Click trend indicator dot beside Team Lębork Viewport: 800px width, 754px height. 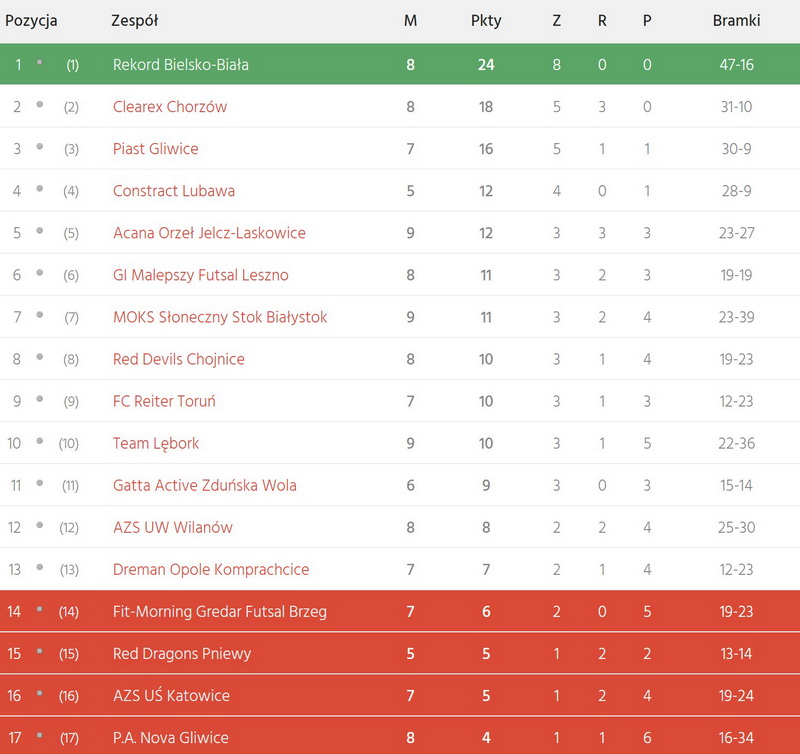click(40, 440)
